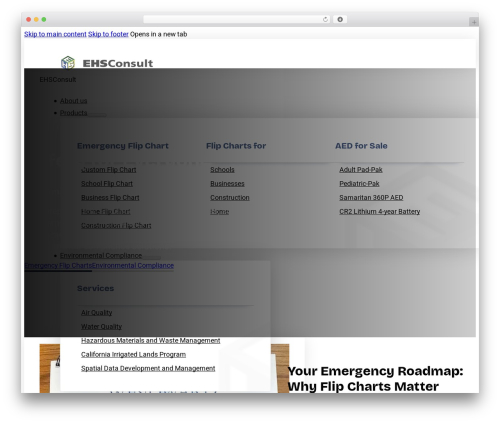
Task: Click the Emergency Flip Chart column heading
Action: (x=123, y=146)
